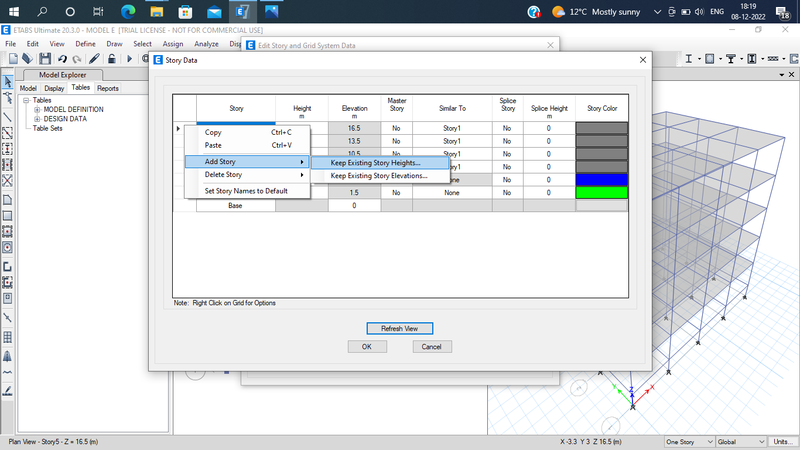The image size is (800, 450).
Task: Run analysis with the play arrow icon
Action: click(x=129, y=59)
